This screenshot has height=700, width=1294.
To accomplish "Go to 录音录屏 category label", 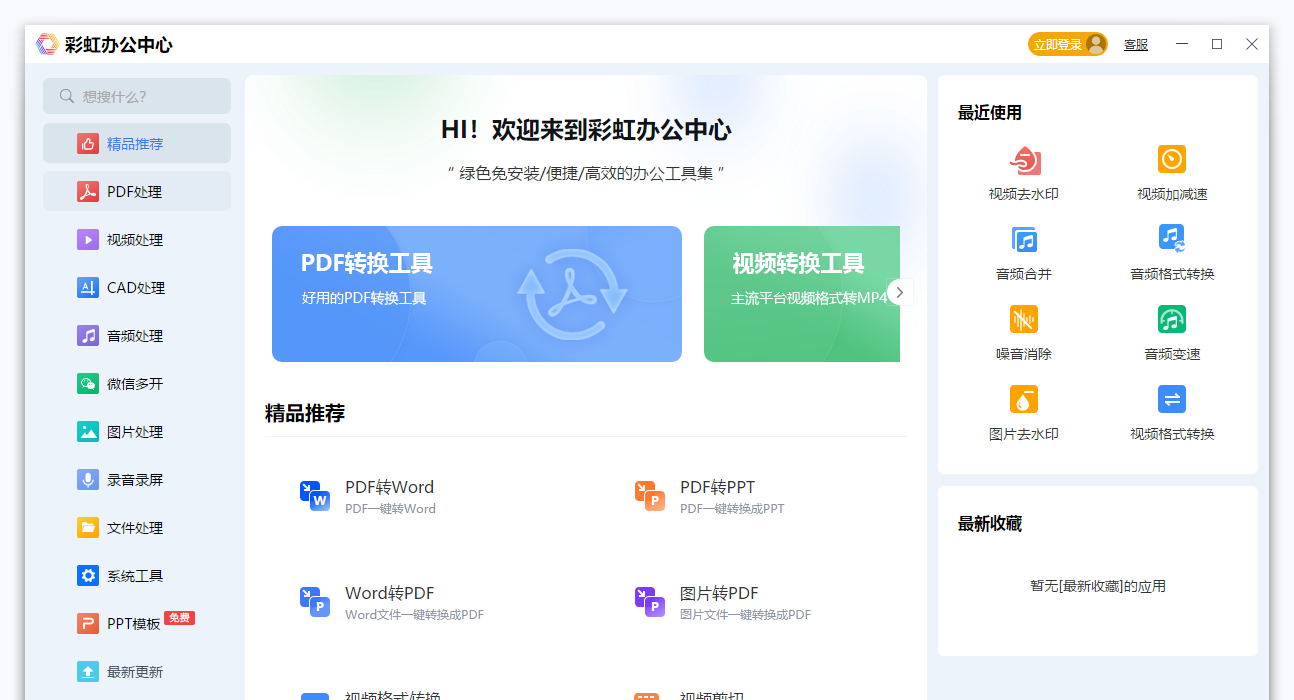I will tap(135, 480).
